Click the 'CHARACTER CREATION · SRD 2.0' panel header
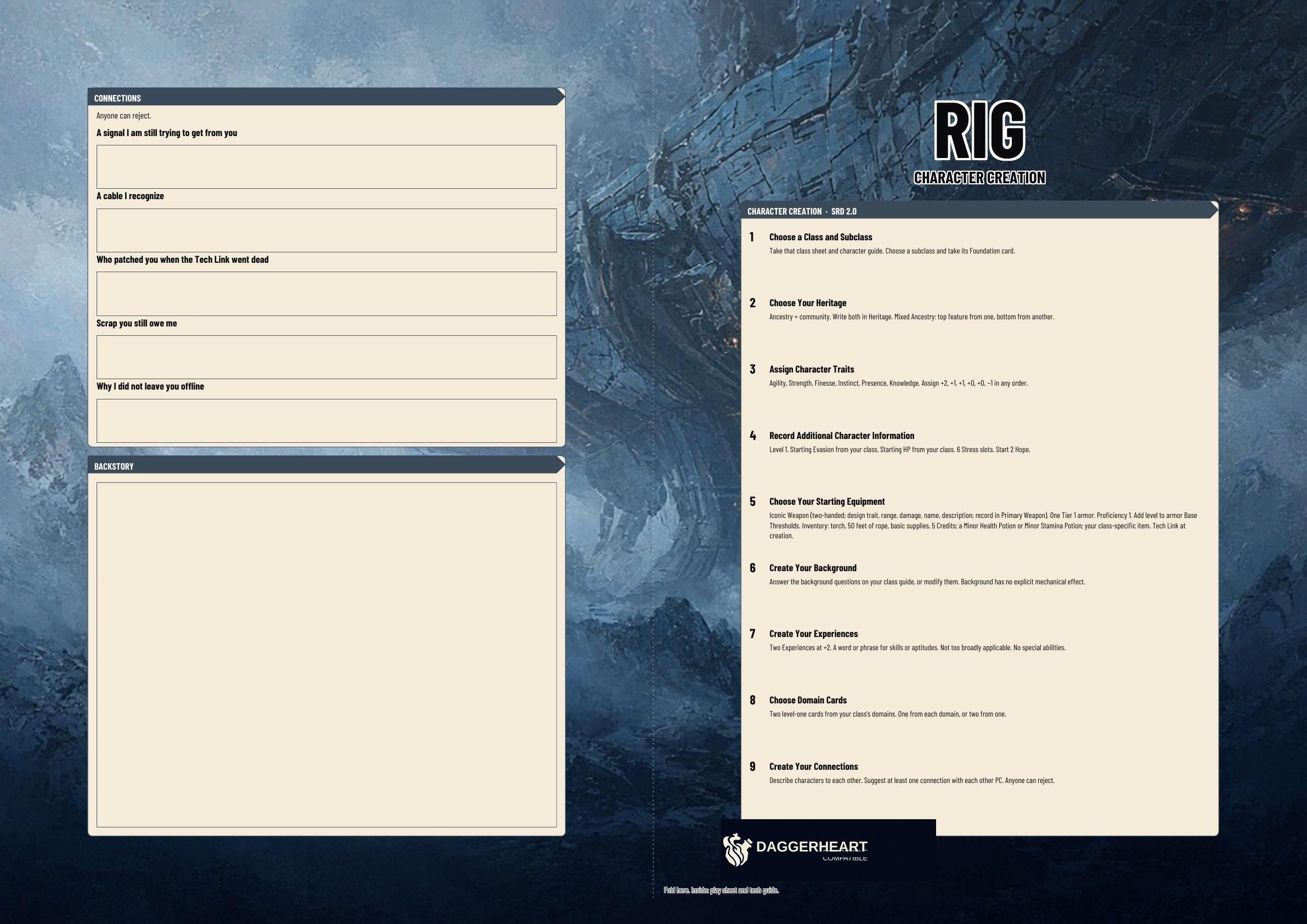 pyautogui.click(x=979, y=211)
